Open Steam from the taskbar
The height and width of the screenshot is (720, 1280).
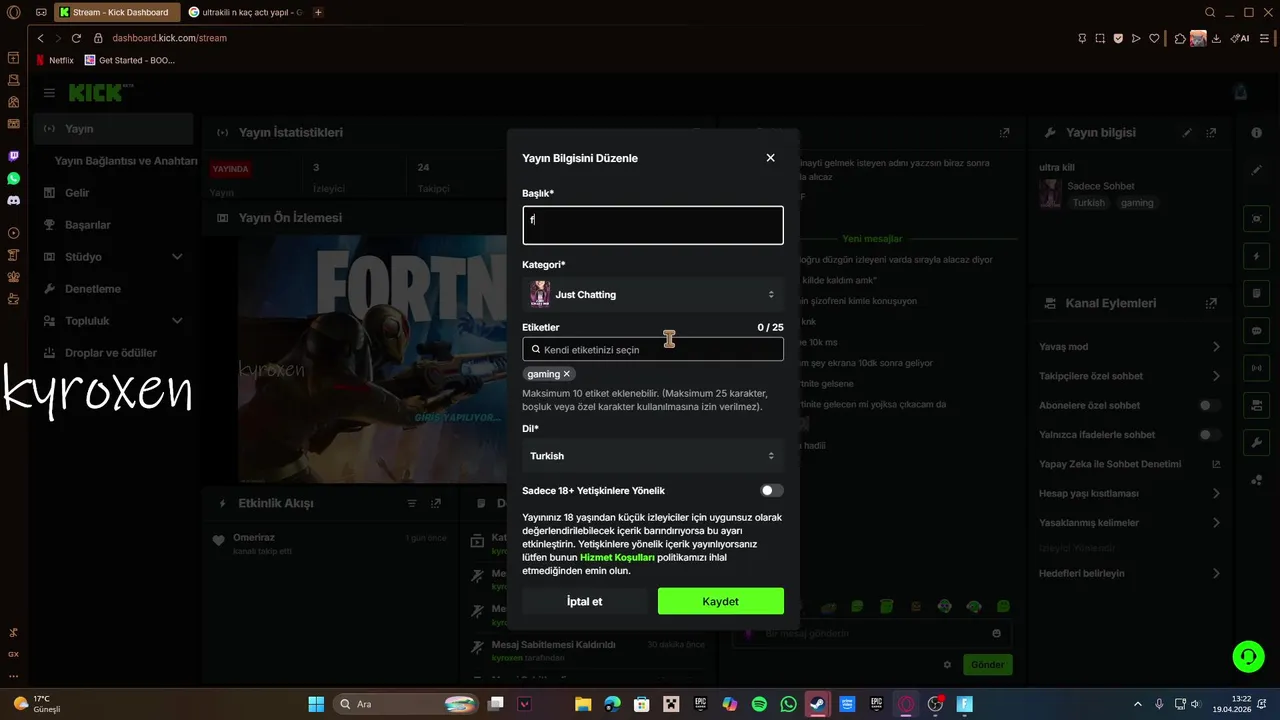pyautogui.click(x=818, y=704)
